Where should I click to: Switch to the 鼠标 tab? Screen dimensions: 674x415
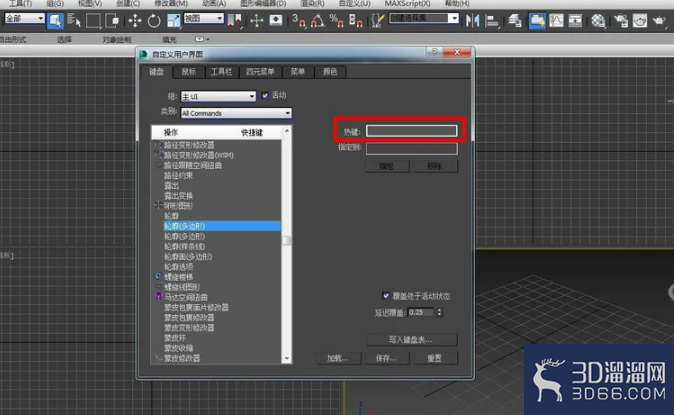pos(189,72)
